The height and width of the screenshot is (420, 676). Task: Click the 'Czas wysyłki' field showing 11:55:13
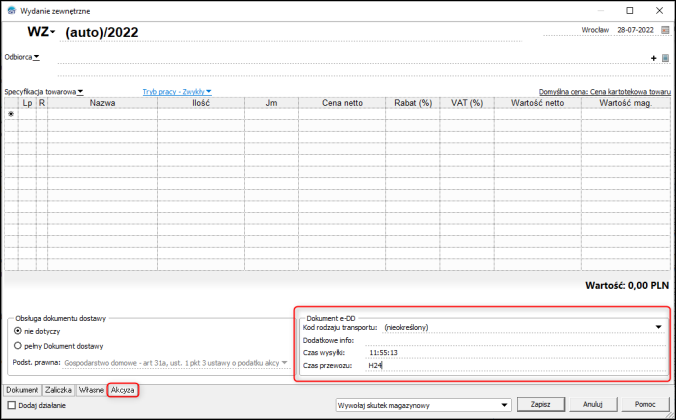tap(515, 353)
